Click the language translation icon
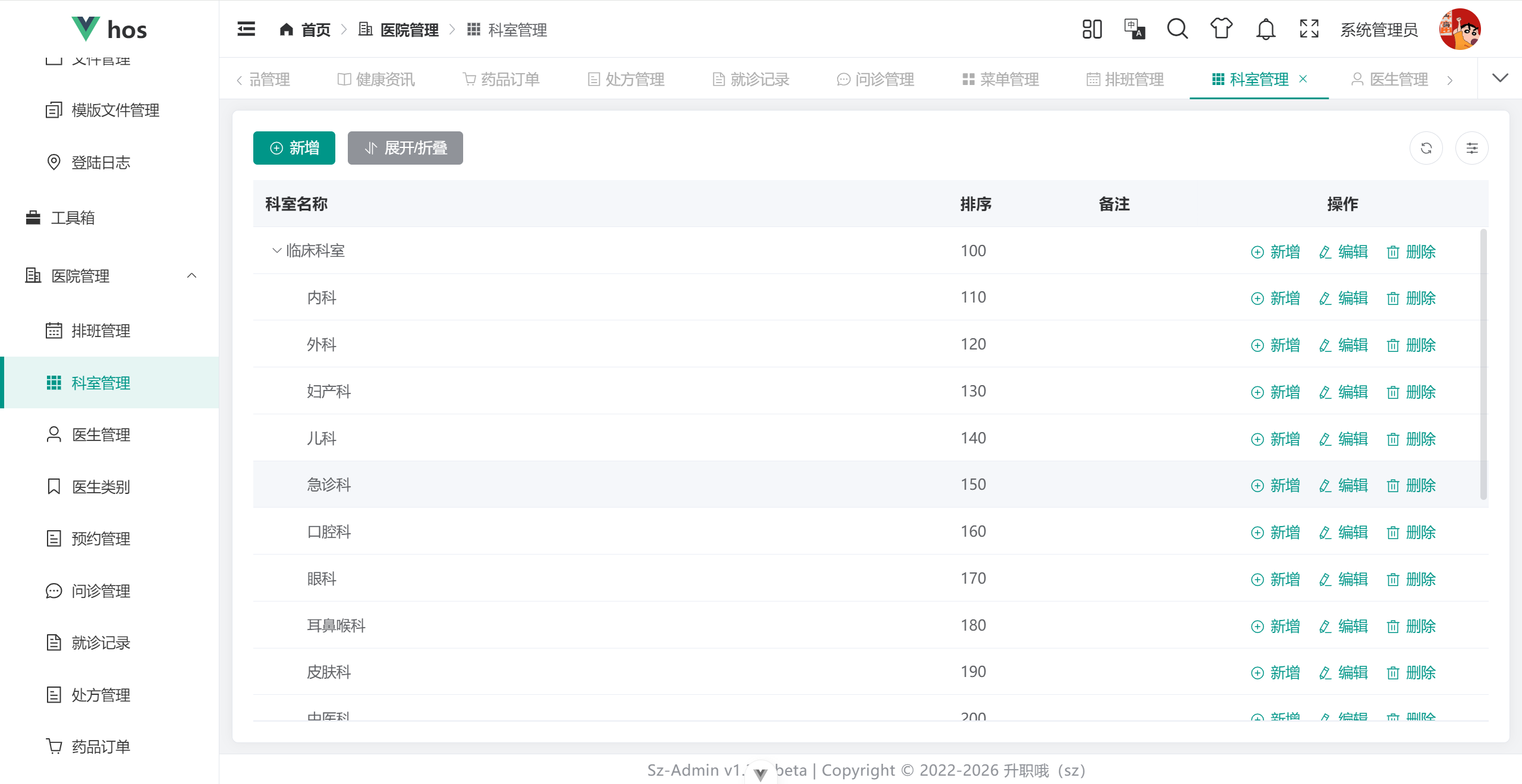This screenshot has height=784, width=1522. (1134, 29)
